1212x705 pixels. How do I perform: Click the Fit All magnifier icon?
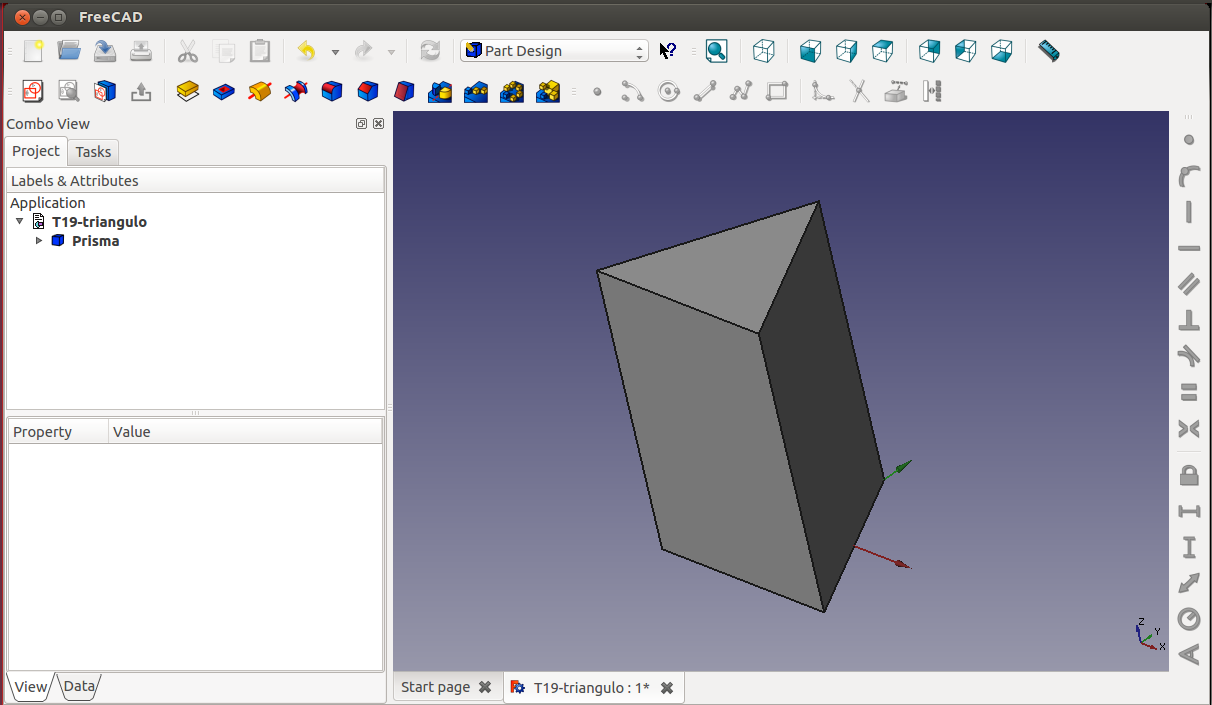point(716,51)
